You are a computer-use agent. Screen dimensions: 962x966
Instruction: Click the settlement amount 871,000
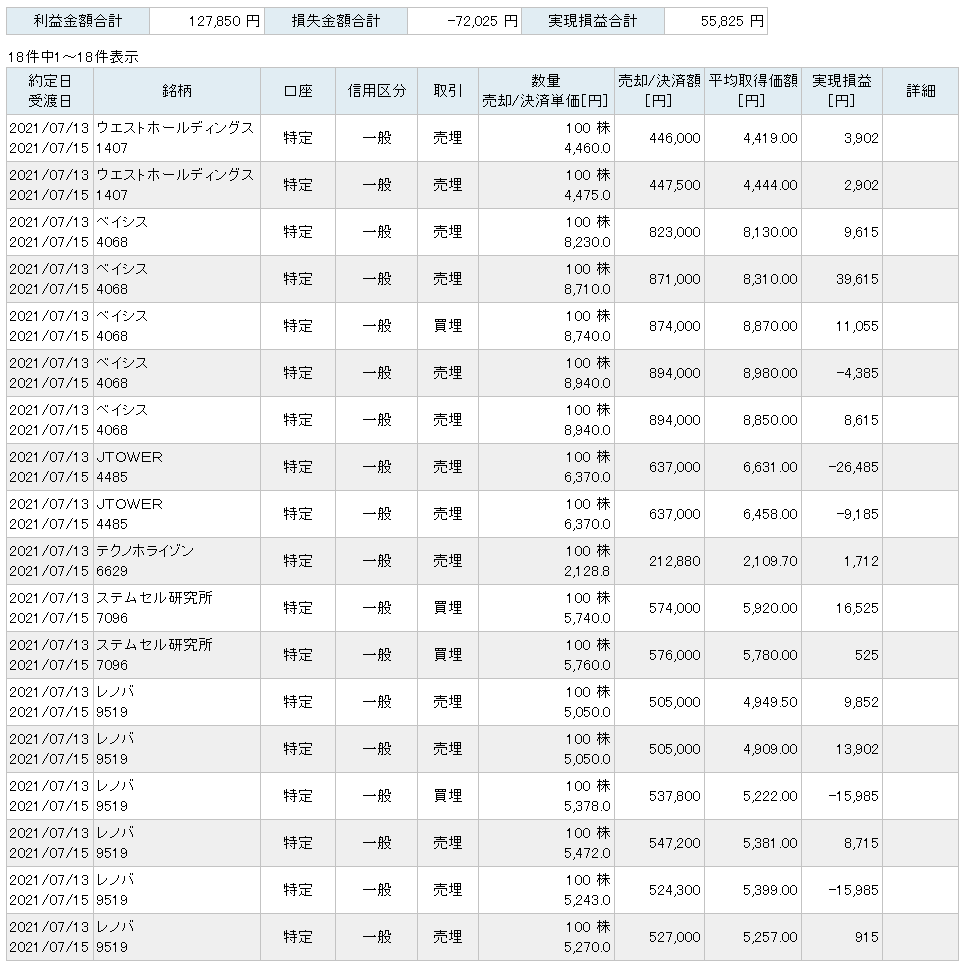coord(674,279)
